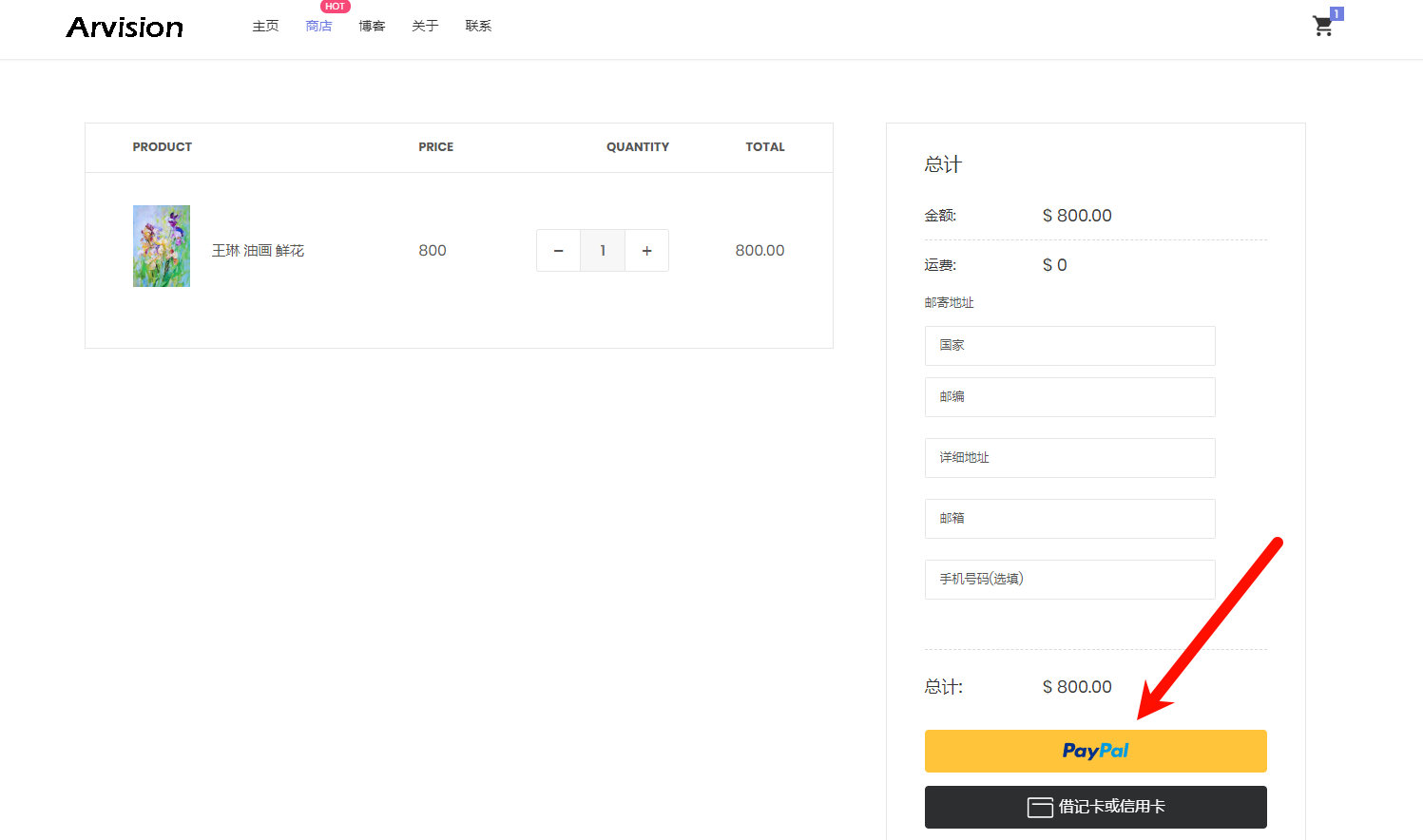This screenshot has height=840, width=1423.
Task: Click the 手机号码(选填) input field
Action: click(1069, 580)
